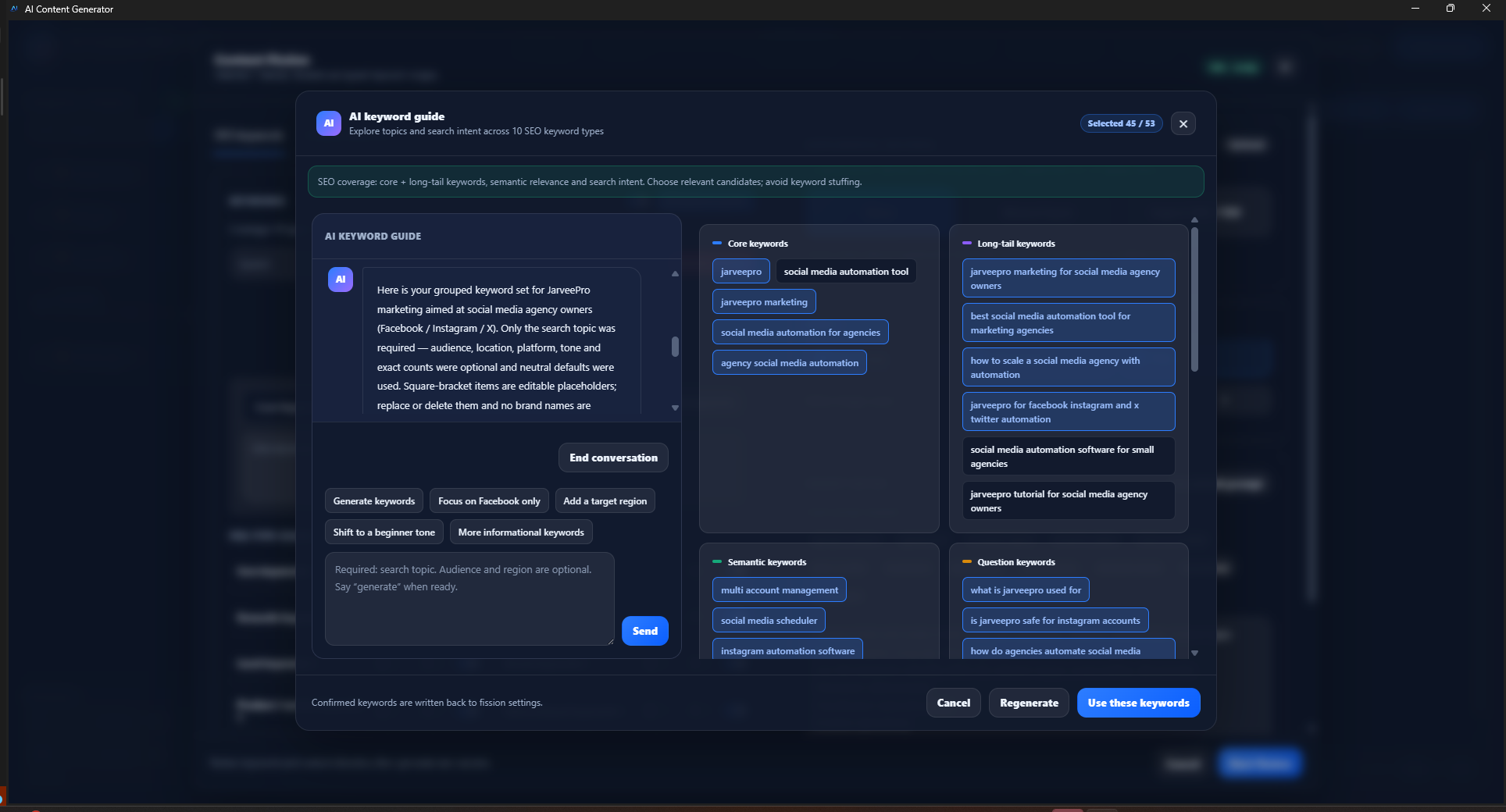Click the 'Confirmed keywords are written back' note
The image size is (1506, 812).
click(426, 703)
